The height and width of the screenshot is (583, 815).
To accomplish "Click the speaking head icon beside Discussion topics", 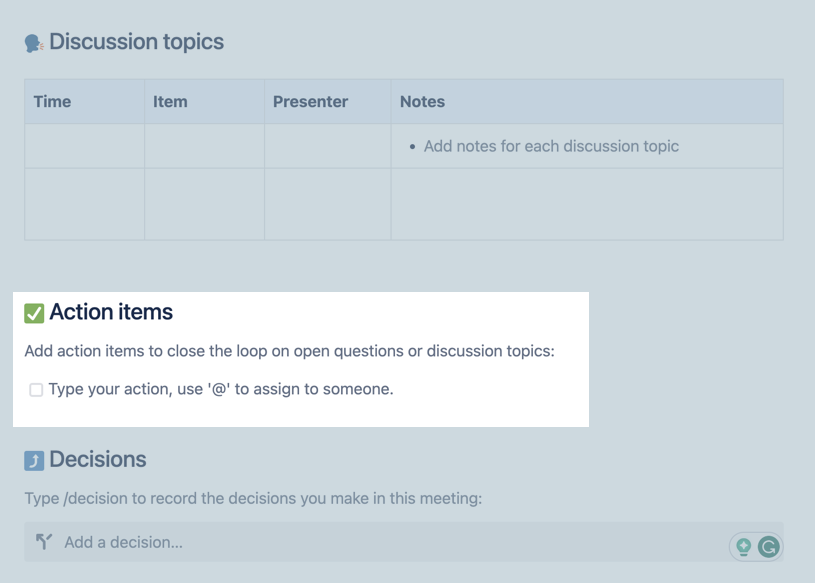I will 34,41.
